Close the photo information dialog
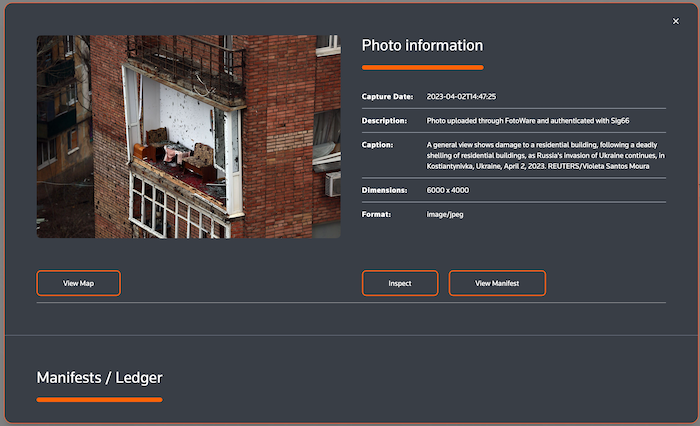This screenshot has width=700, height=426. (676, 21)
